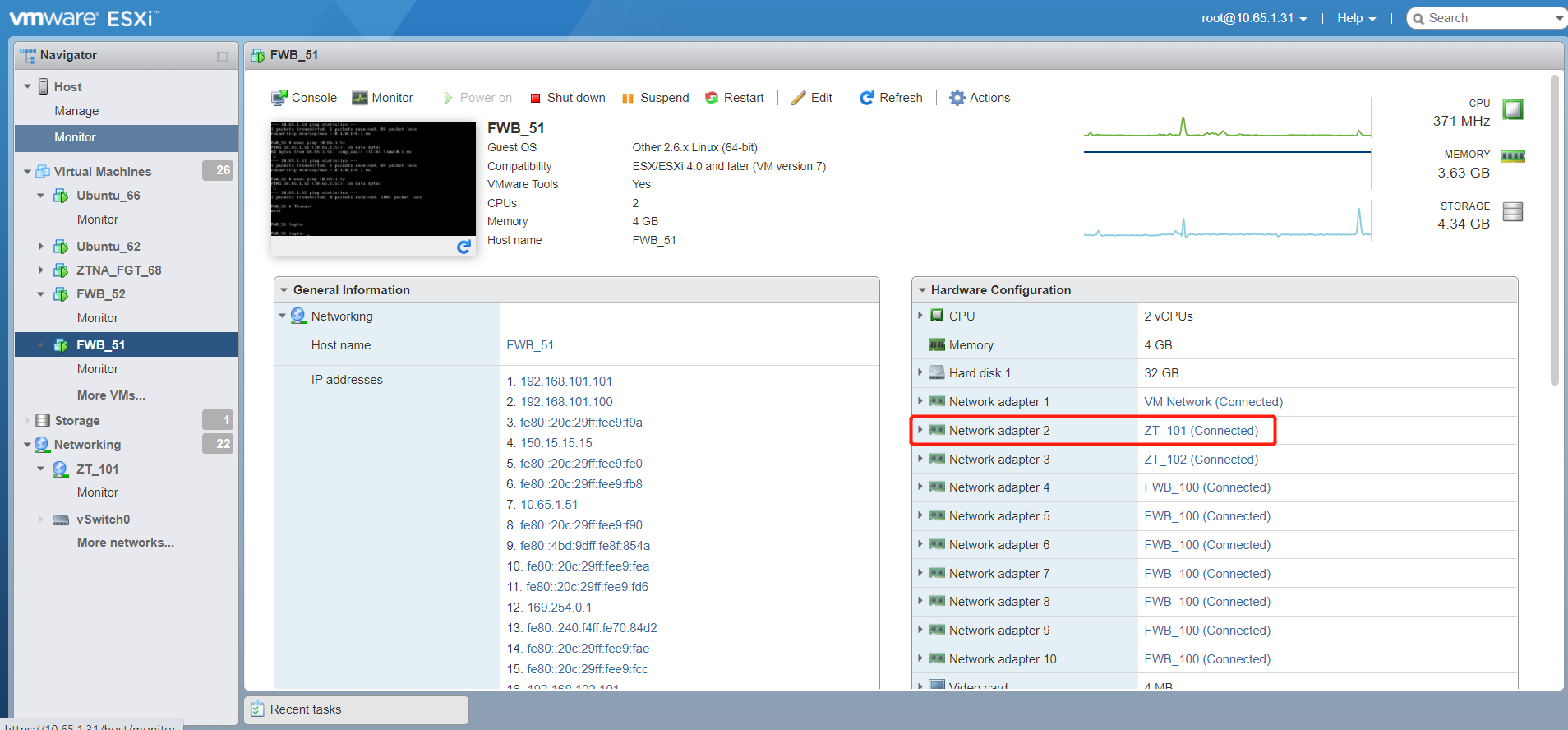Click the Virtual Machines count badge 26

point(218,170)
